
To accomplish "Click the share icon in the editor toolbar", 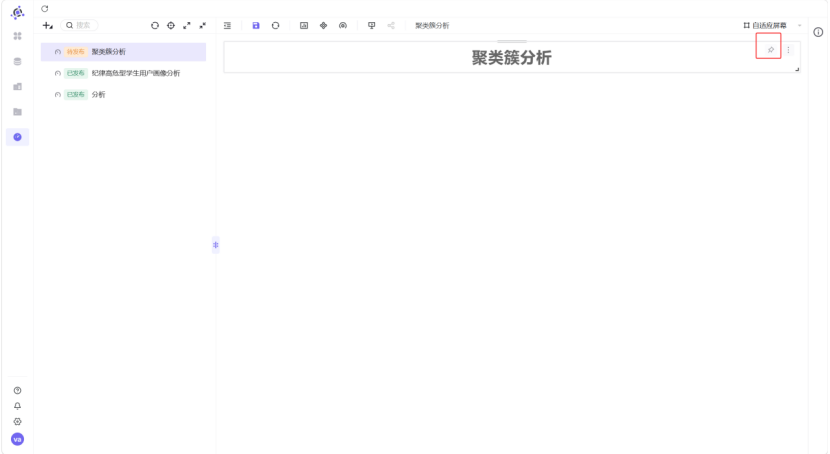I will (x=391, y=25).
